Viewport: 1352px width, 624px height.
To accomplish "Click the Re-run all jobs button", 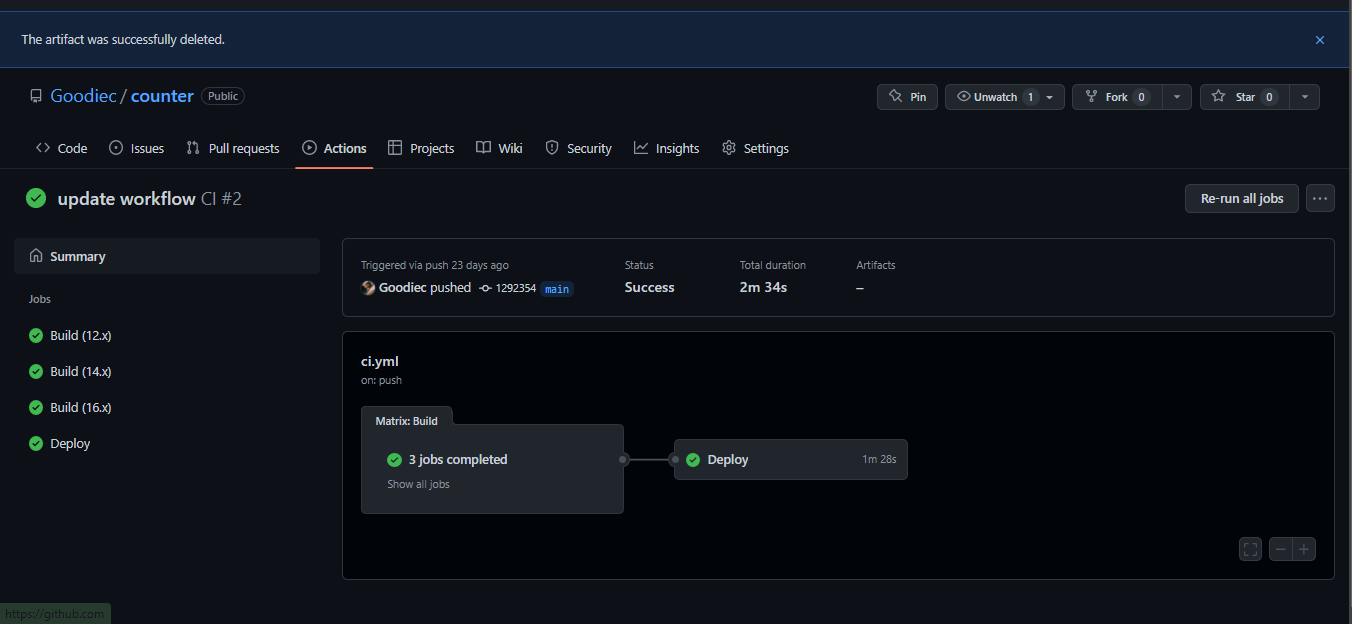I will (x=1242, y=198).
